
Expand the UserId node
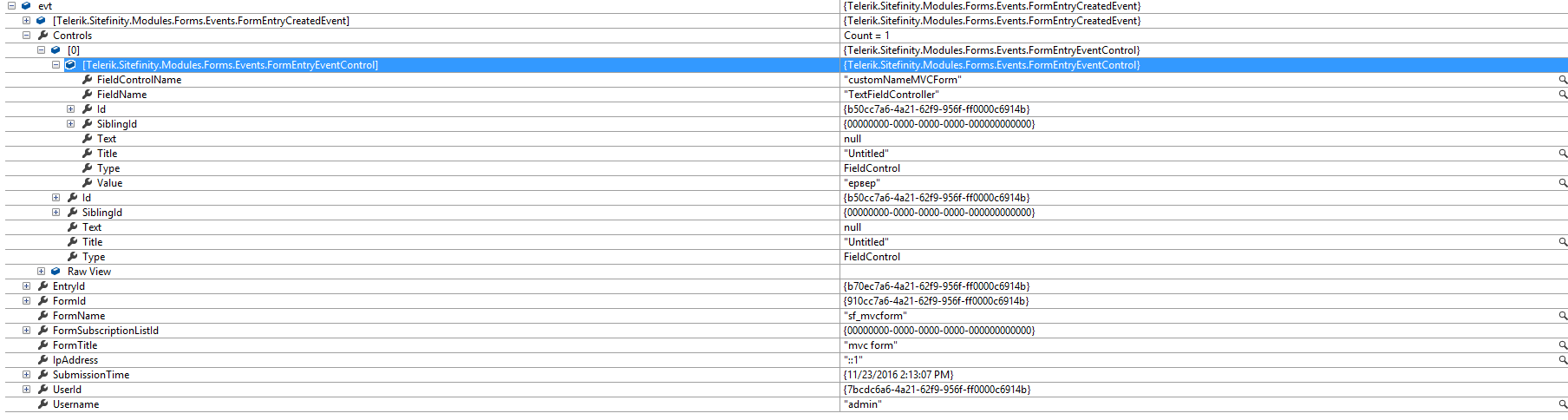pos(26,390)
